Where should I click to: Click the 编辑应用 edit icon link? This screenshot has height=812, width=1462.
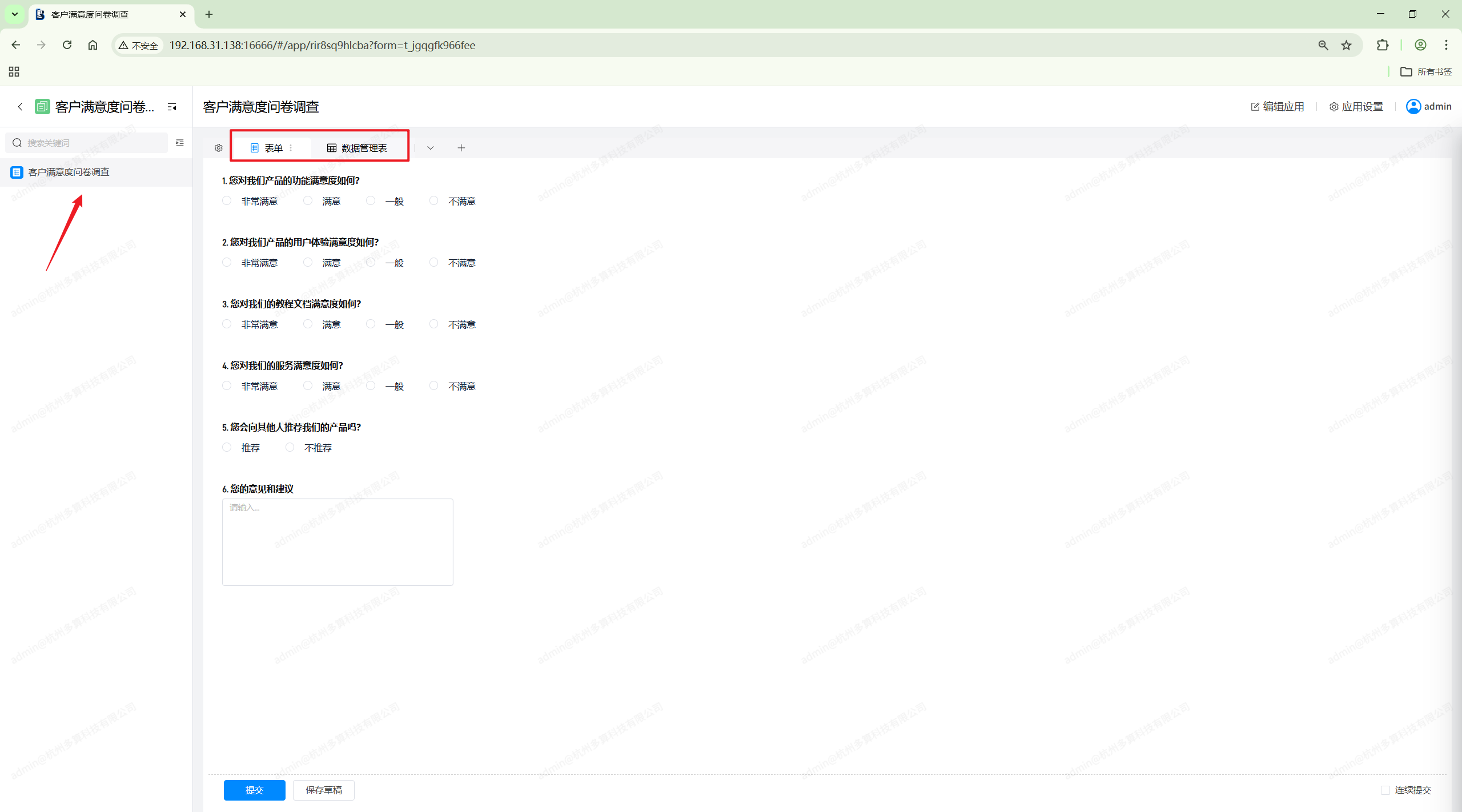(1278, 107)
